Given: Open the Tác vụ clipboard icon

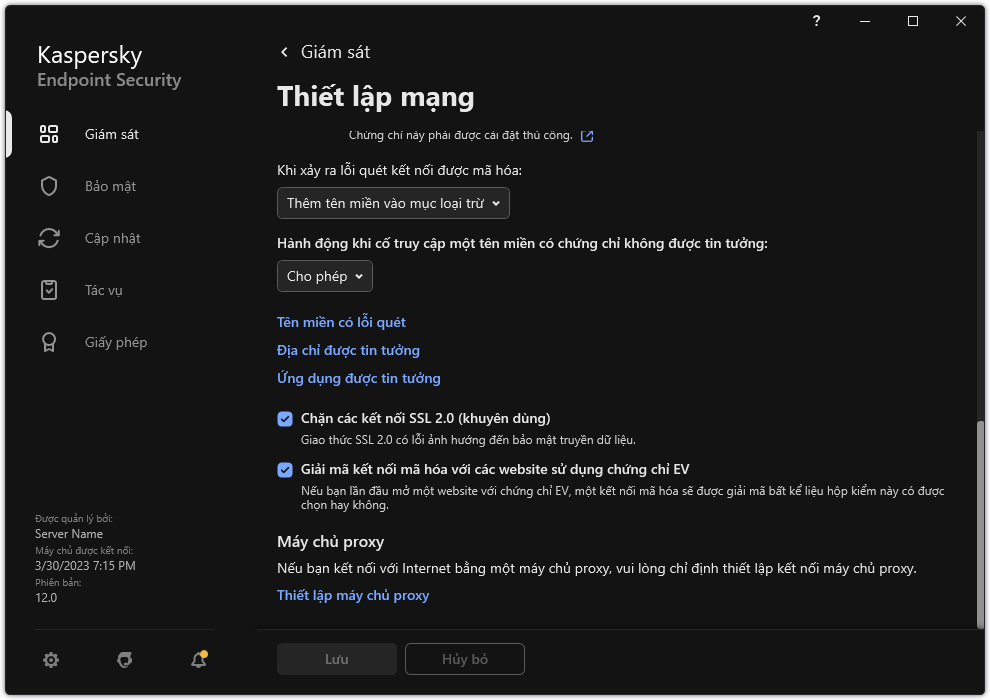Looking at the screenshot, I should [x=49, y=290].
